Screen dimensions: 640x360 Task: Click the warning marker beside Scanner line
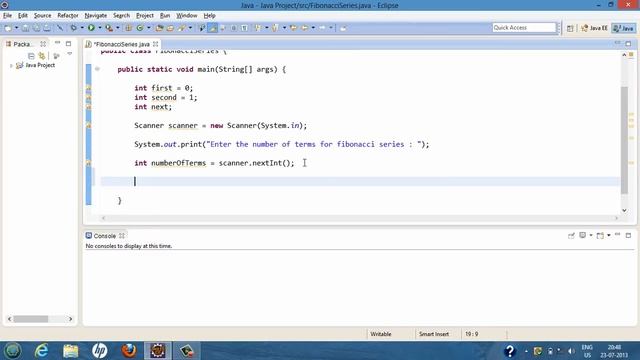[88, 126]
